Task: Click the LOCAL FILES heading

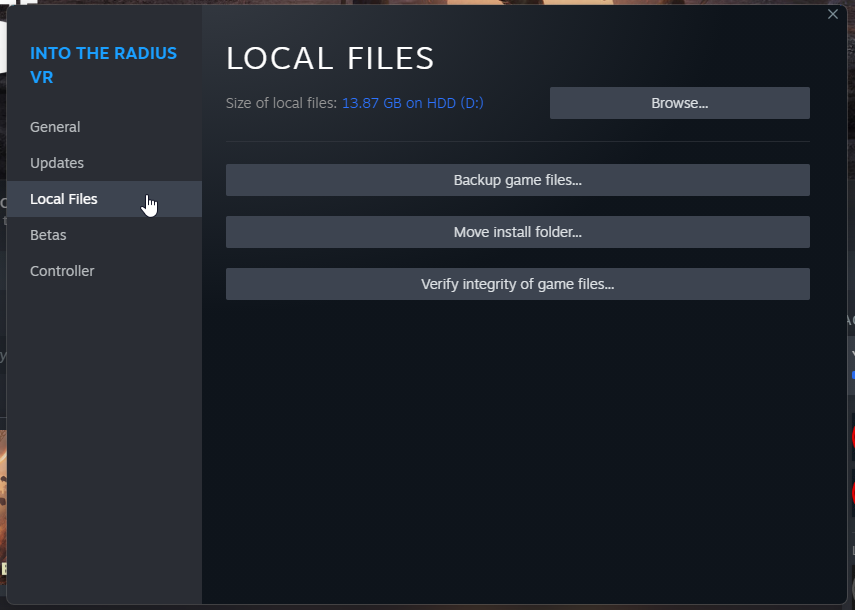Action: coord(330,58)
